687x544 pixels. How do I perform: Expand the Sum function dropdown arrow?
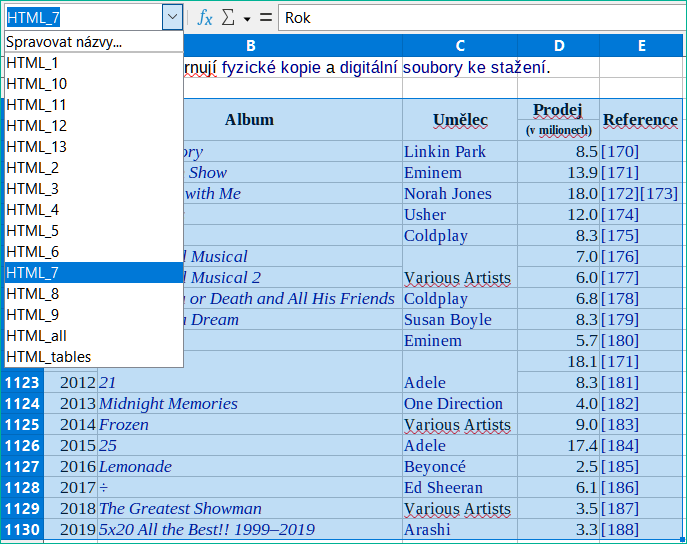[x=247, y=19]
